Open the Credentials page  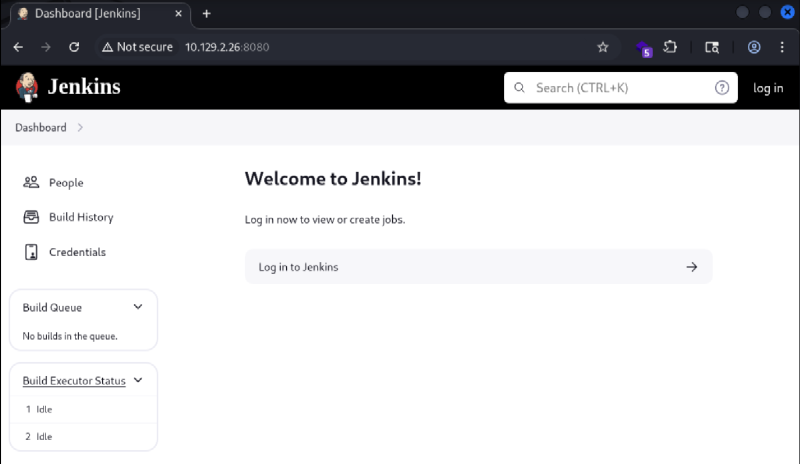tap(78, 252)
